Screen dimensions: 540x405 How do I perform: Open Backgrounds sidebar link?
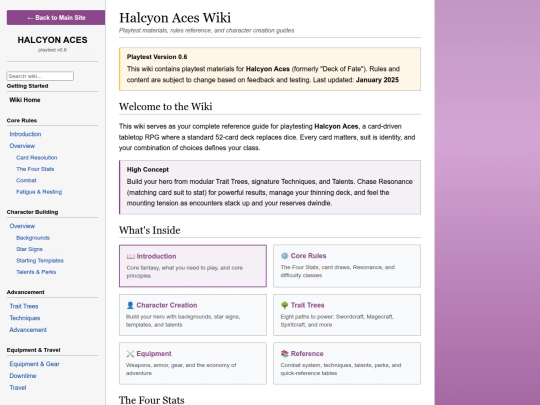[x=33, y=238]
